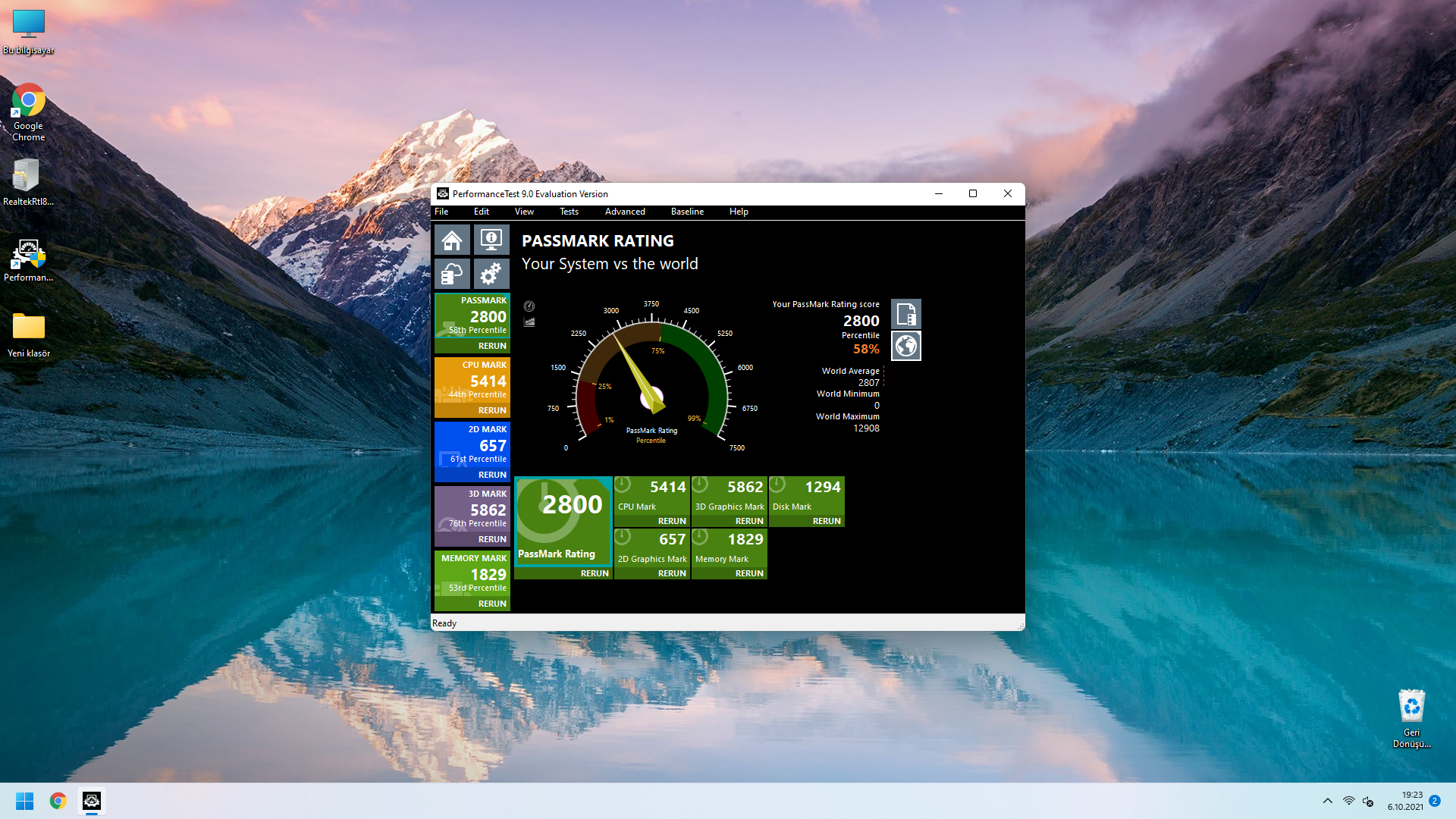Image resolution: width=1456 pixels, height=819 pixels.
Task: Switch to the distribution chart view icon
Action: [x=529, y=322]
